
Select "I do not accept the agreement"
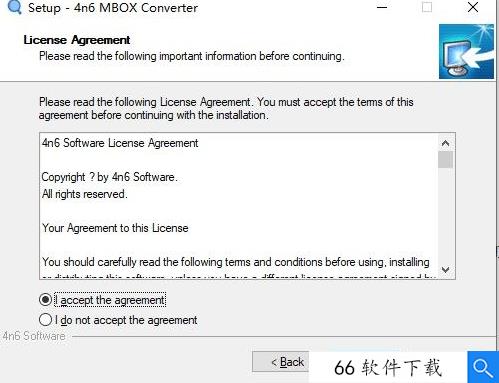click(x=45, y=320)
